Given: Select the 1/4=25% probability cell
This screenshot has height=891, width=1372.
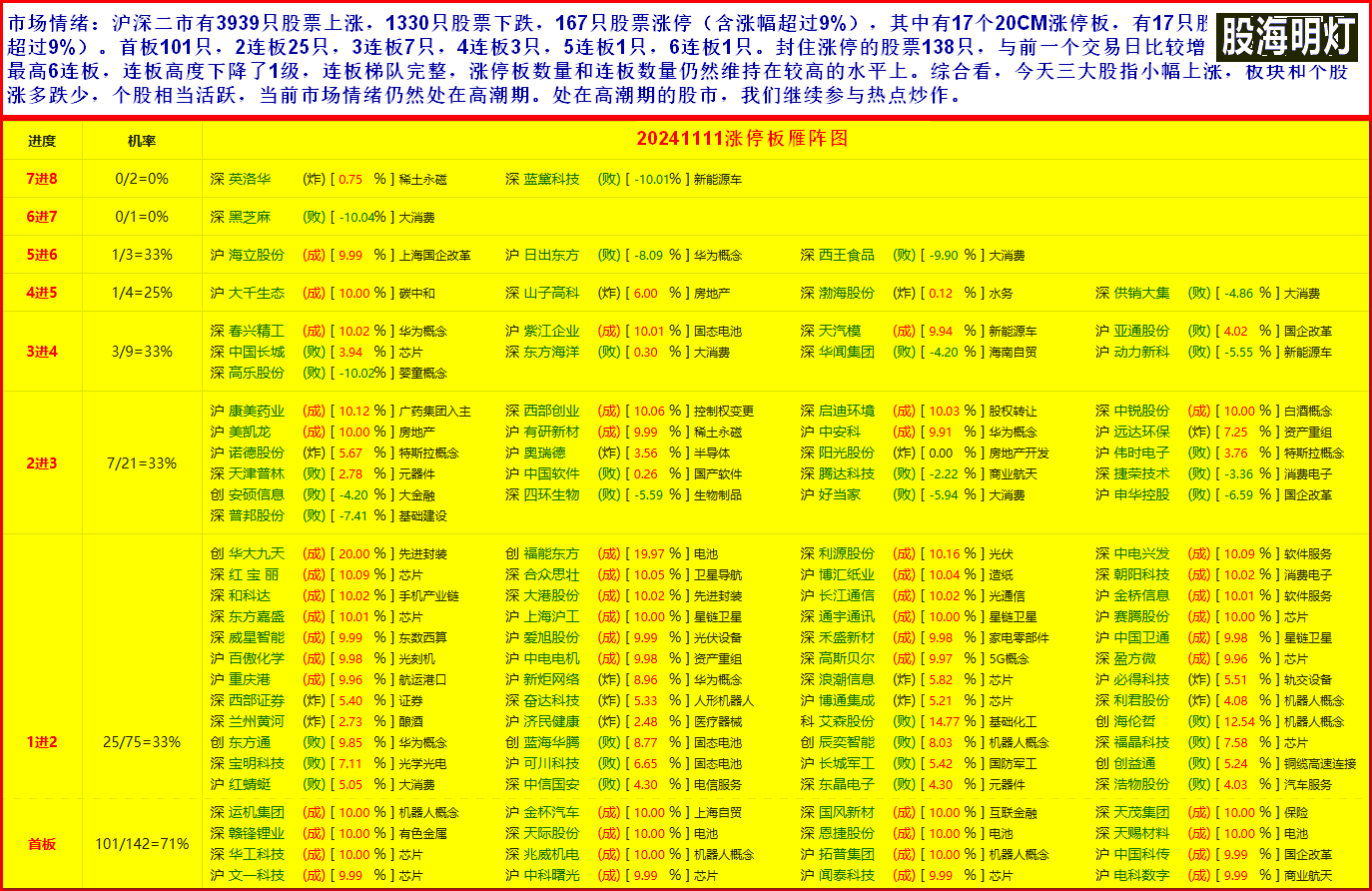Looking at the screenshot, I should (142, 293).
